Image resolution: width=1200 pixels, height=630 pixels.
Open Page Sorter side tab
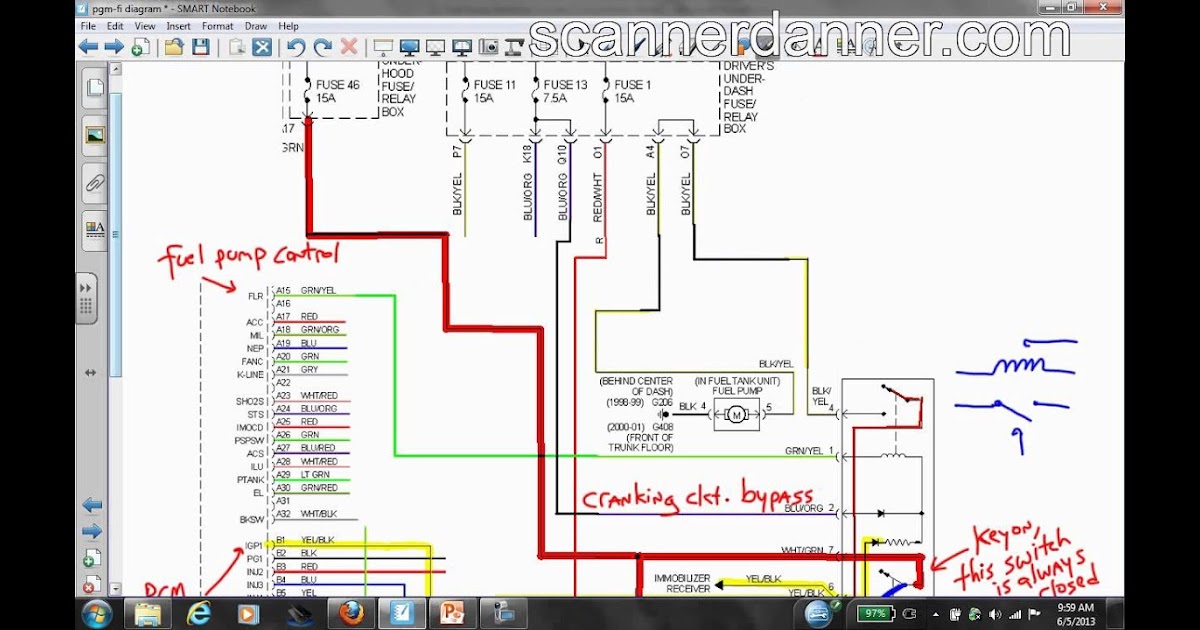[95, 88]
